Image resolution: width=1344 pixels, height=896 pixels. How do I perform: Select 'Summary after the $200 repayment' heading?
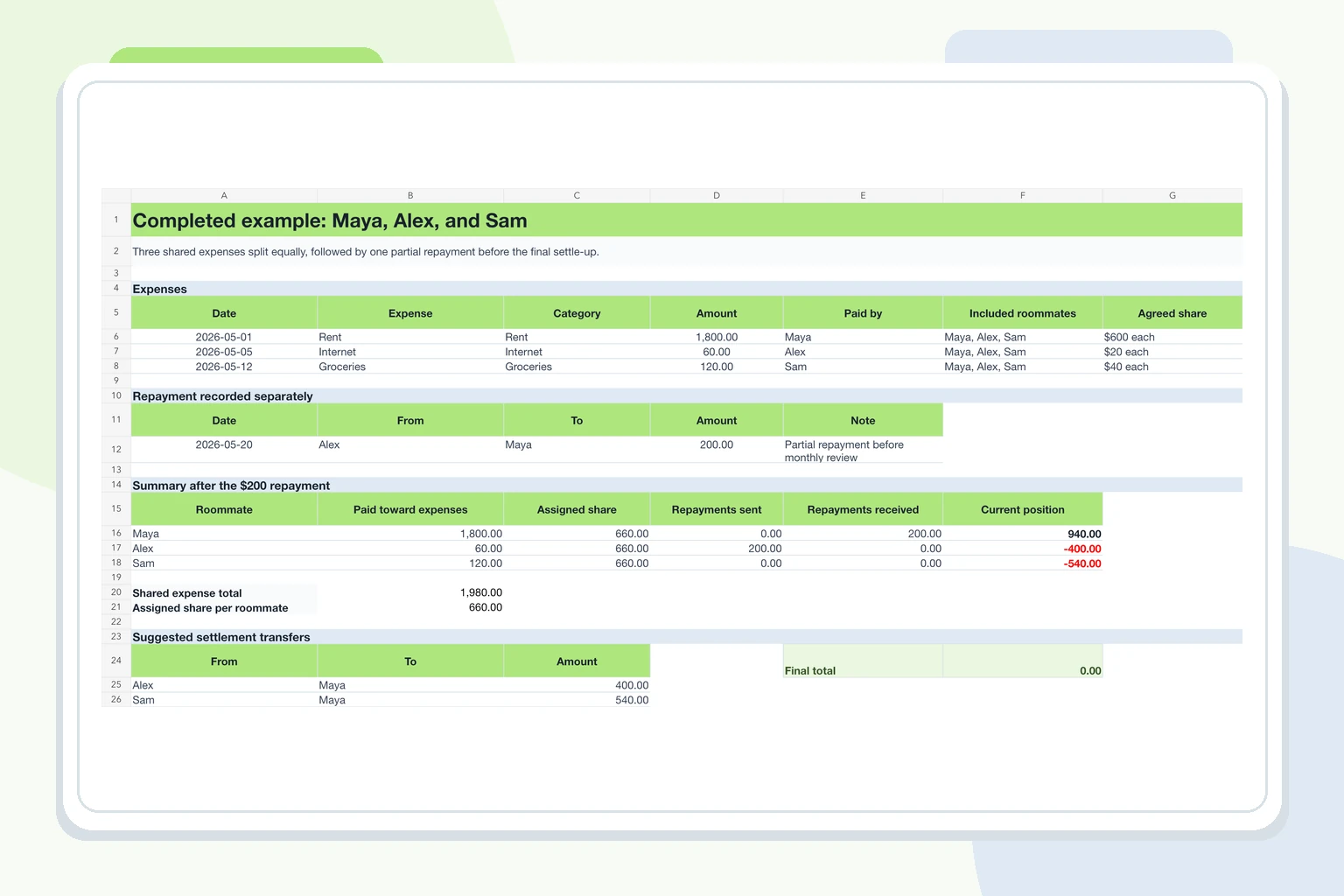tap(687, 486)
